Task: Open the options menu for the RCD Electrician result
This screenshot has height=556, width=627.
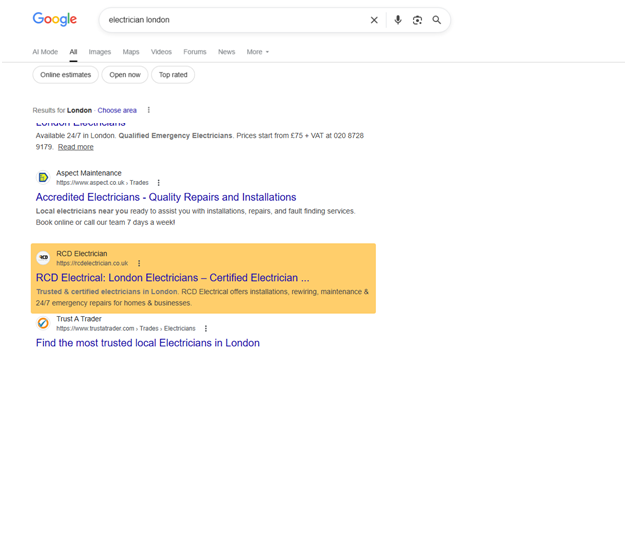Action: [139, 263]
